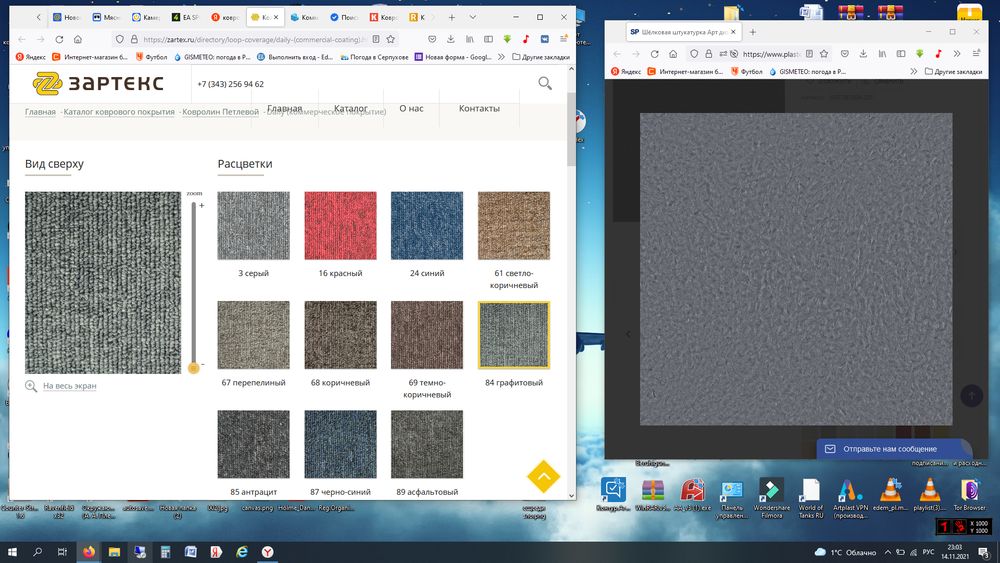Select the 16 красный carpet colour swatch
The width and height of the screenshot is (1000, 563).
pyautogui.click(x=340, y=226)
